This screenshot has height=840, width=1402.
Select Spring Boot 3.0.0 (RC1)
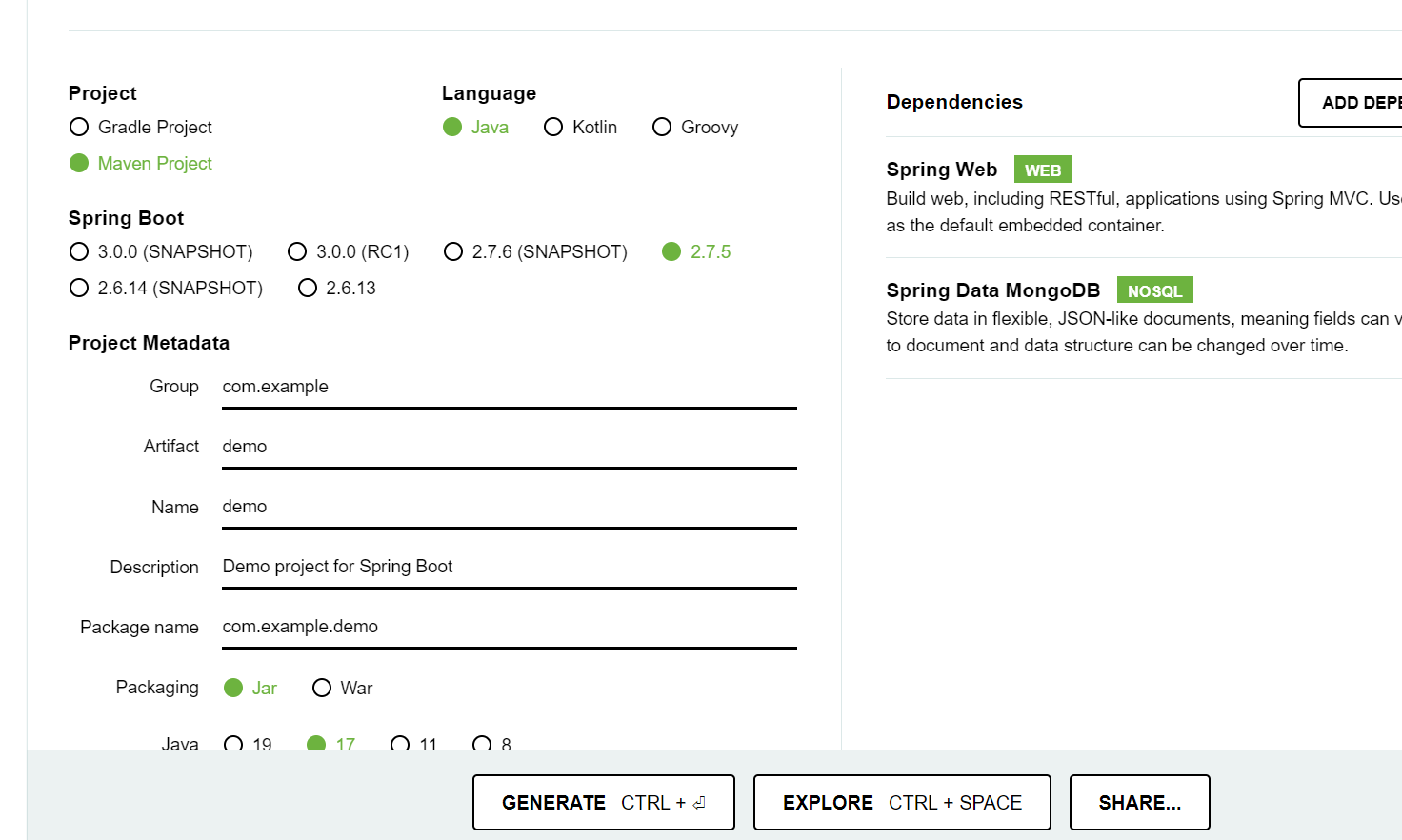(x=297, y=251)
